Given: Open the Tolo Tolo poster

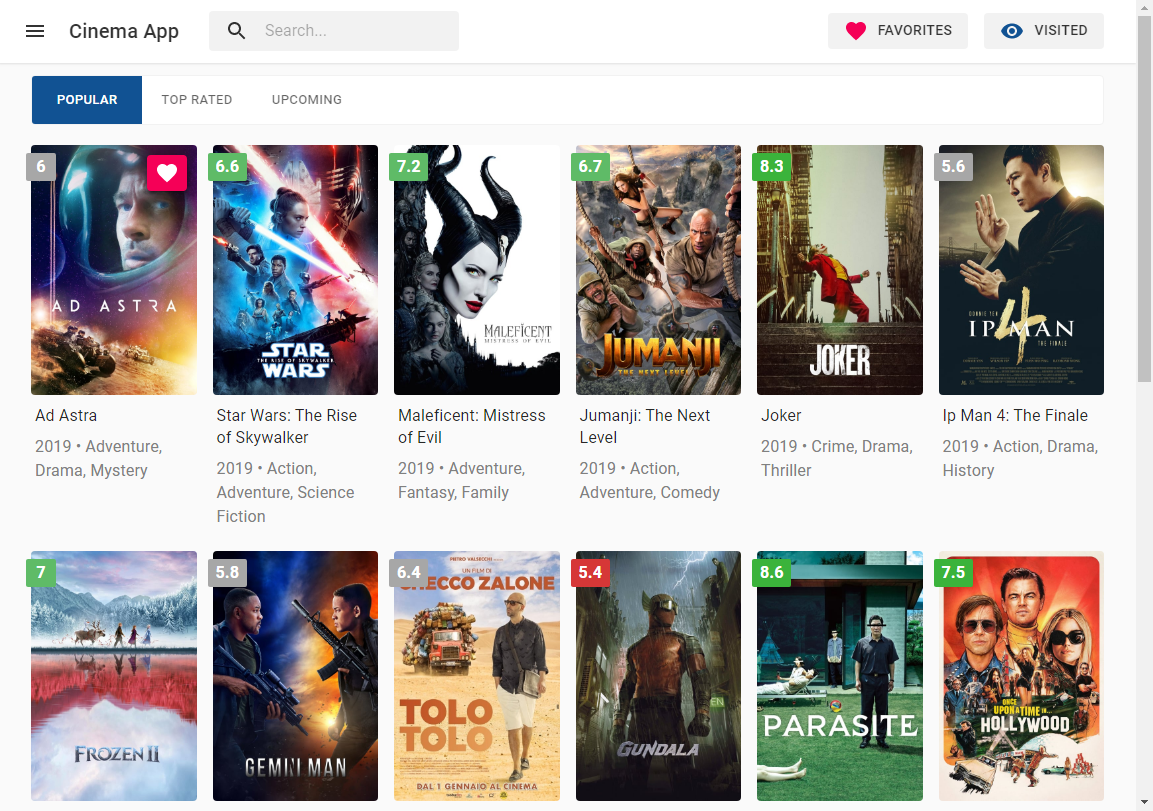Looking at the screenshot, I should pyautogui.click(x=476, y=676).
